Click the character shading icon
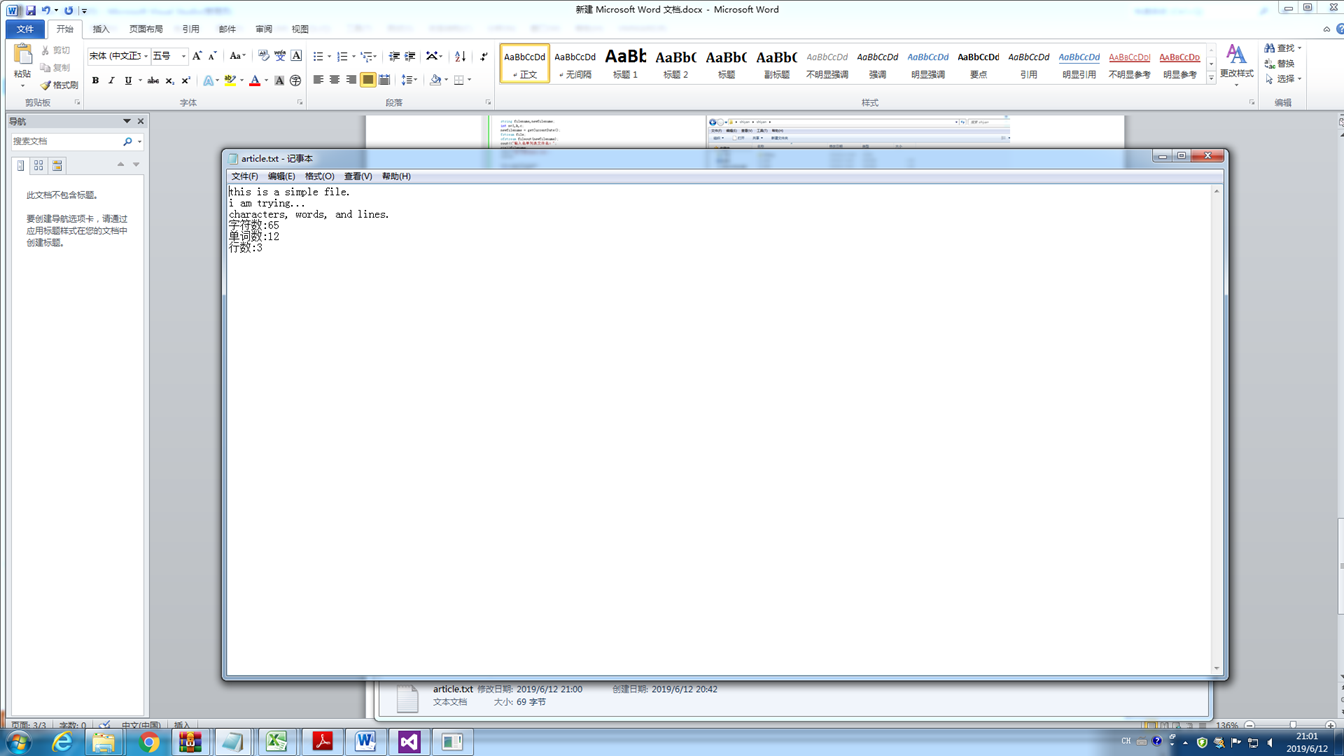This screenshot has width=1344, height=756. click(279, 80)
